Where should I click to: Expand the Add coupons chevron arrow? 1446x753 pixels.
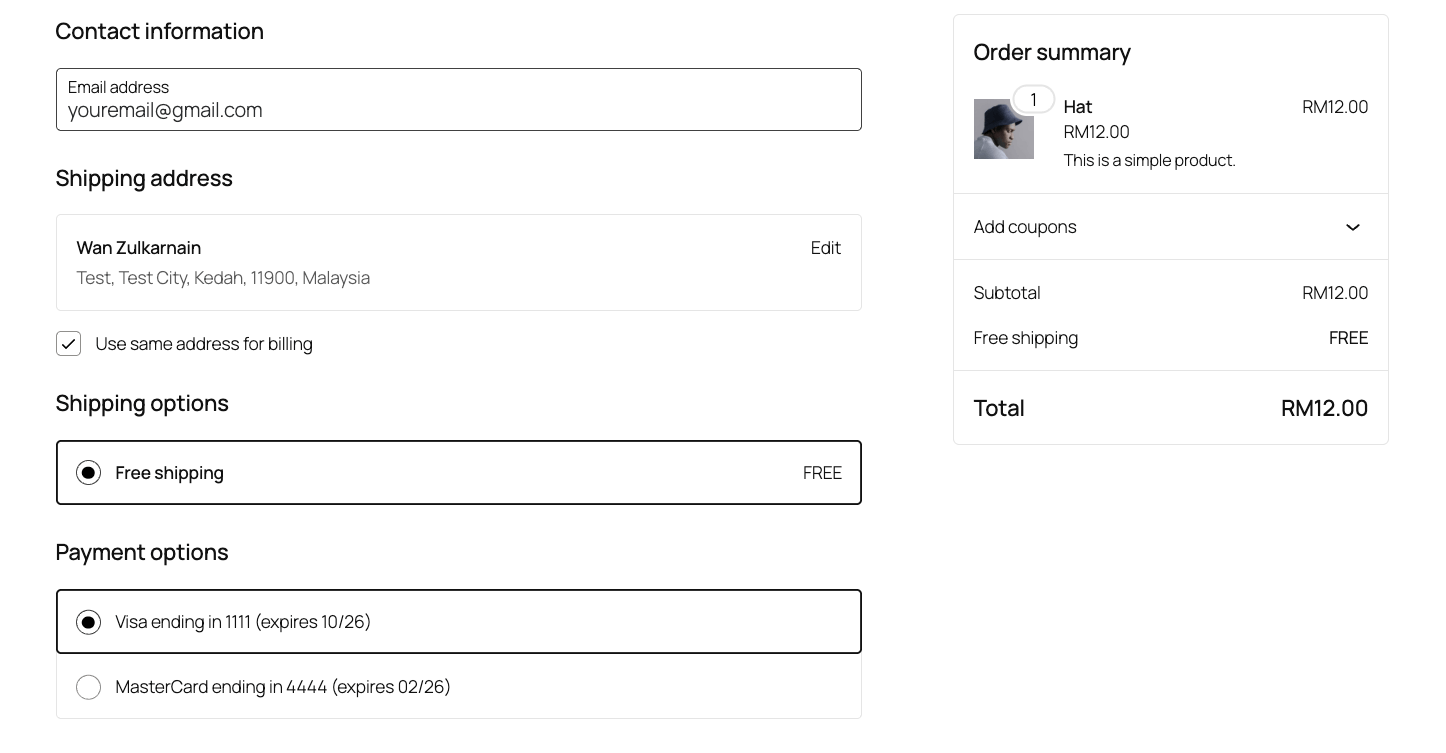tap(1352, 227)
